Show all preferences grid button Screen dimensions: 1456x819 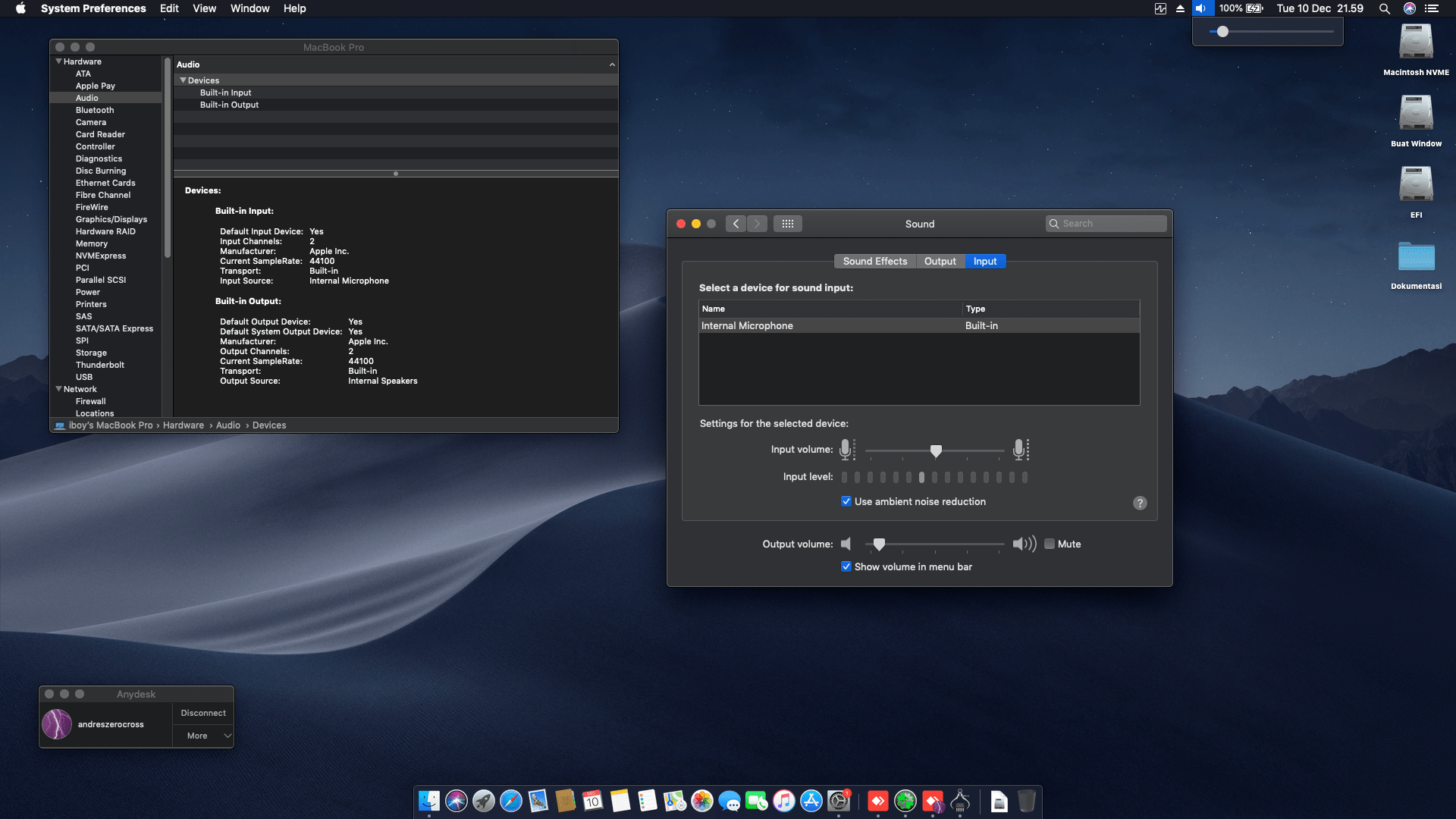(x=788, y=224)
